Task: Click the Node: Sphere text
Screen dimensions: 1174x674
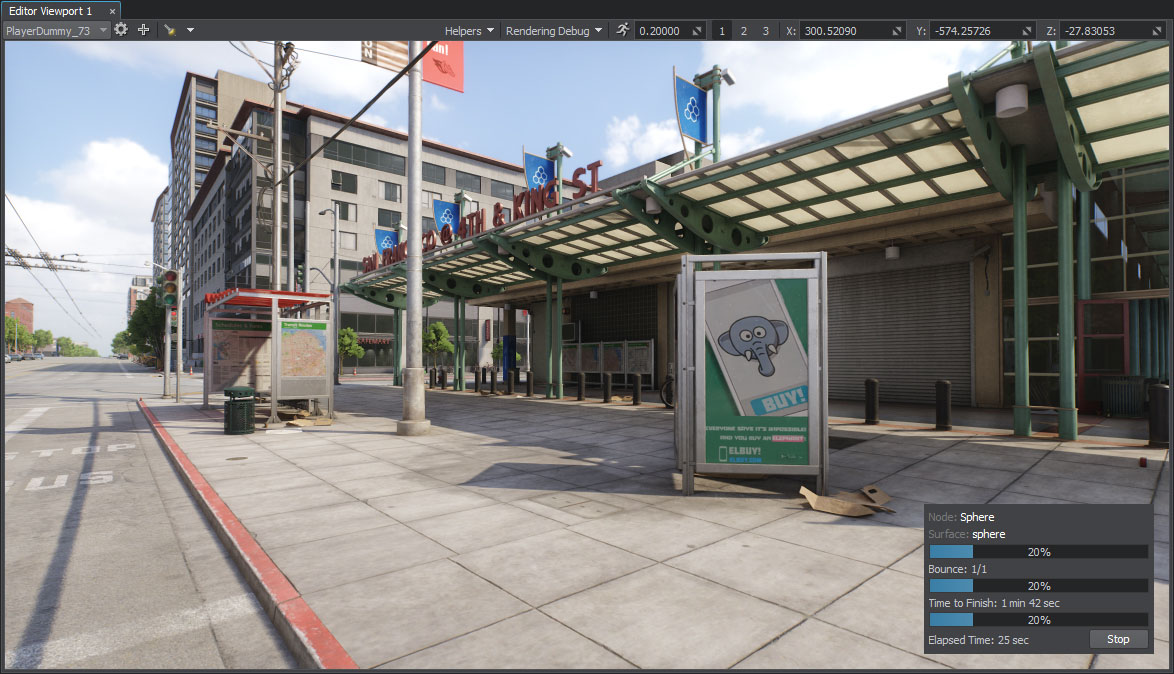Action: (961, 517)
